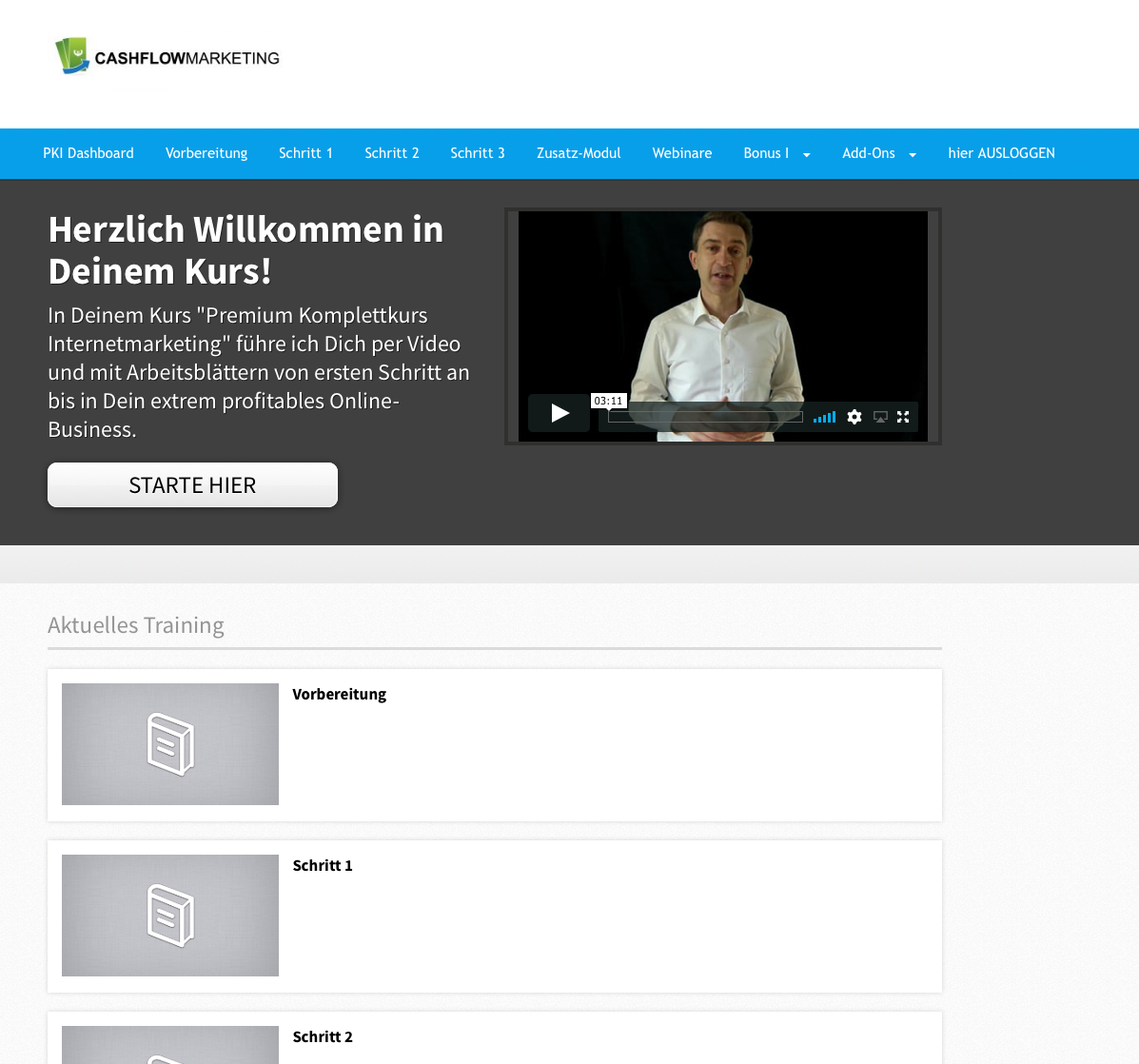Open Webinare menu item
1139x1064 pixels.
(x=682, y=153)
